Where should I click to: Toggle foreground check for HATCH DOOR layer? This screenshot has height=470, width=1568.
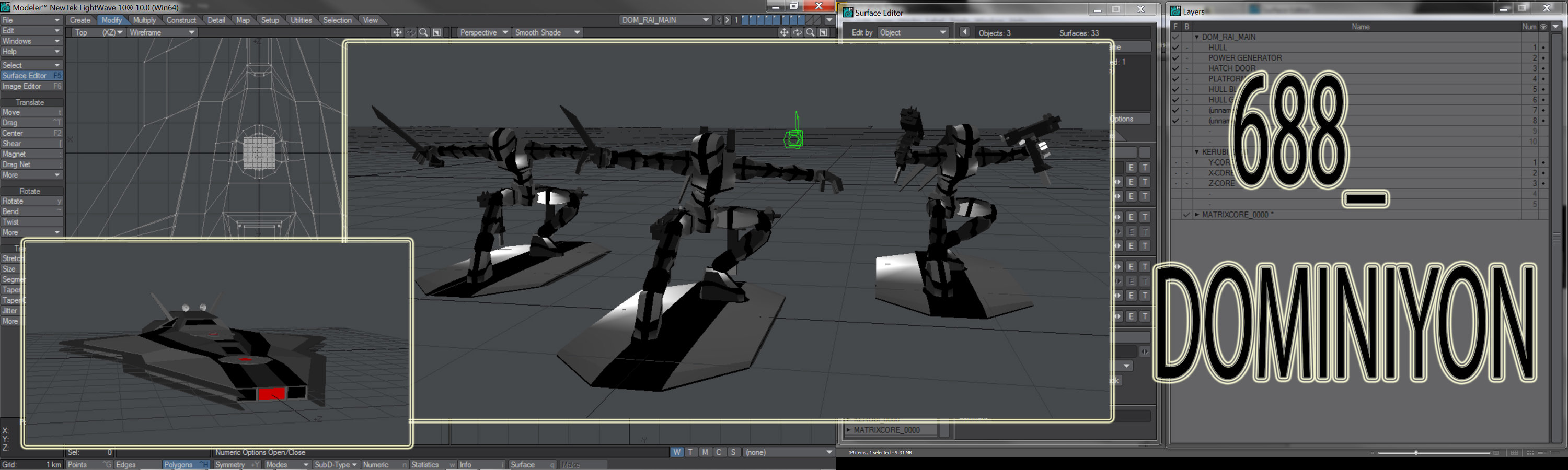click(1175, 68)
